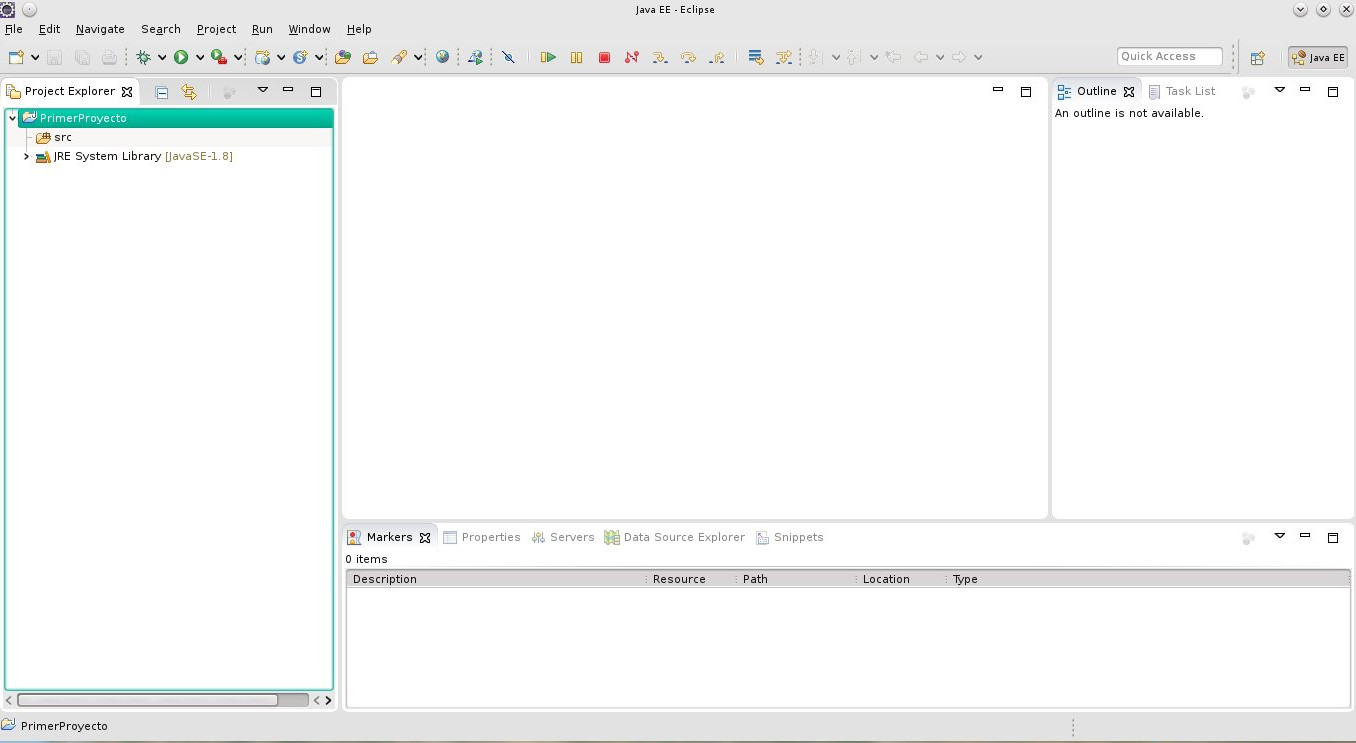Expand the JRE System Library node

[x=26, y=156]
